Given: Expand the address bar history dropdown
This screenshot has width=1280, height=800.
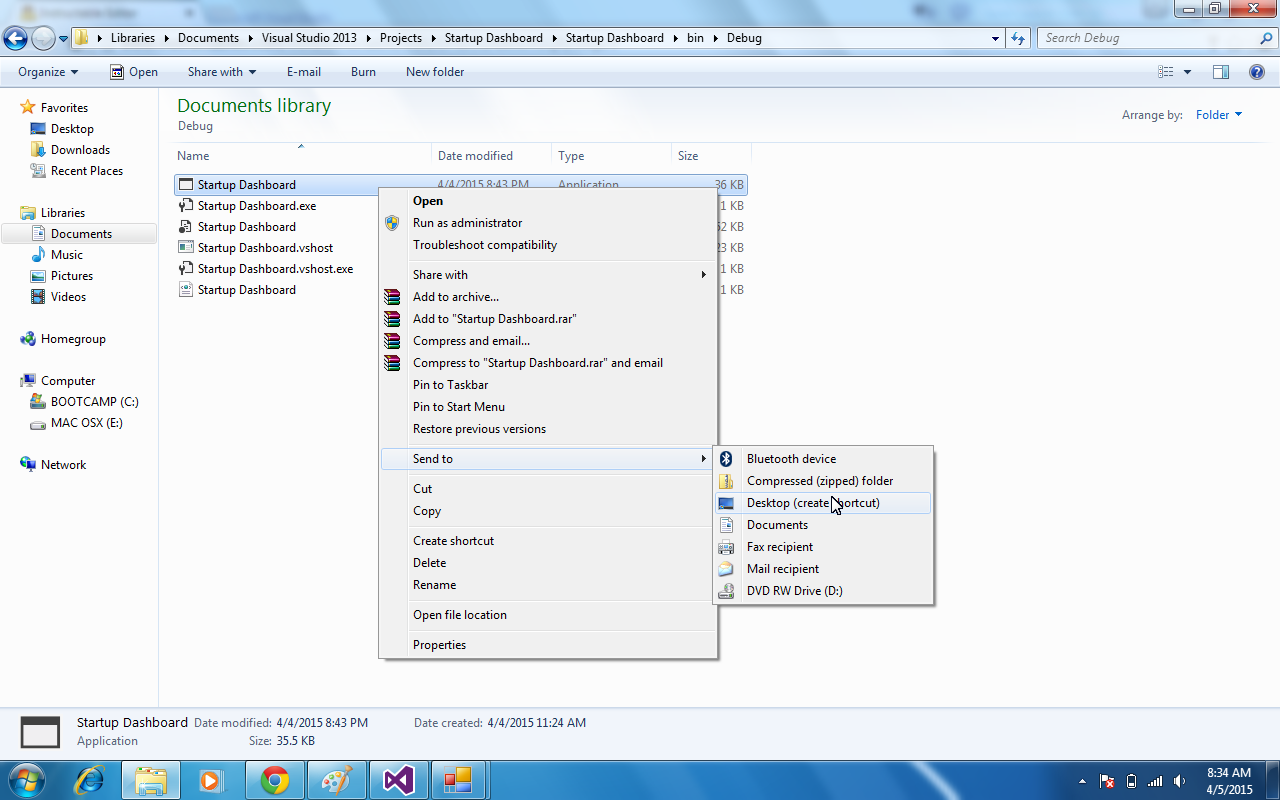Looking at the screenshot, I should tap(995, 38).
